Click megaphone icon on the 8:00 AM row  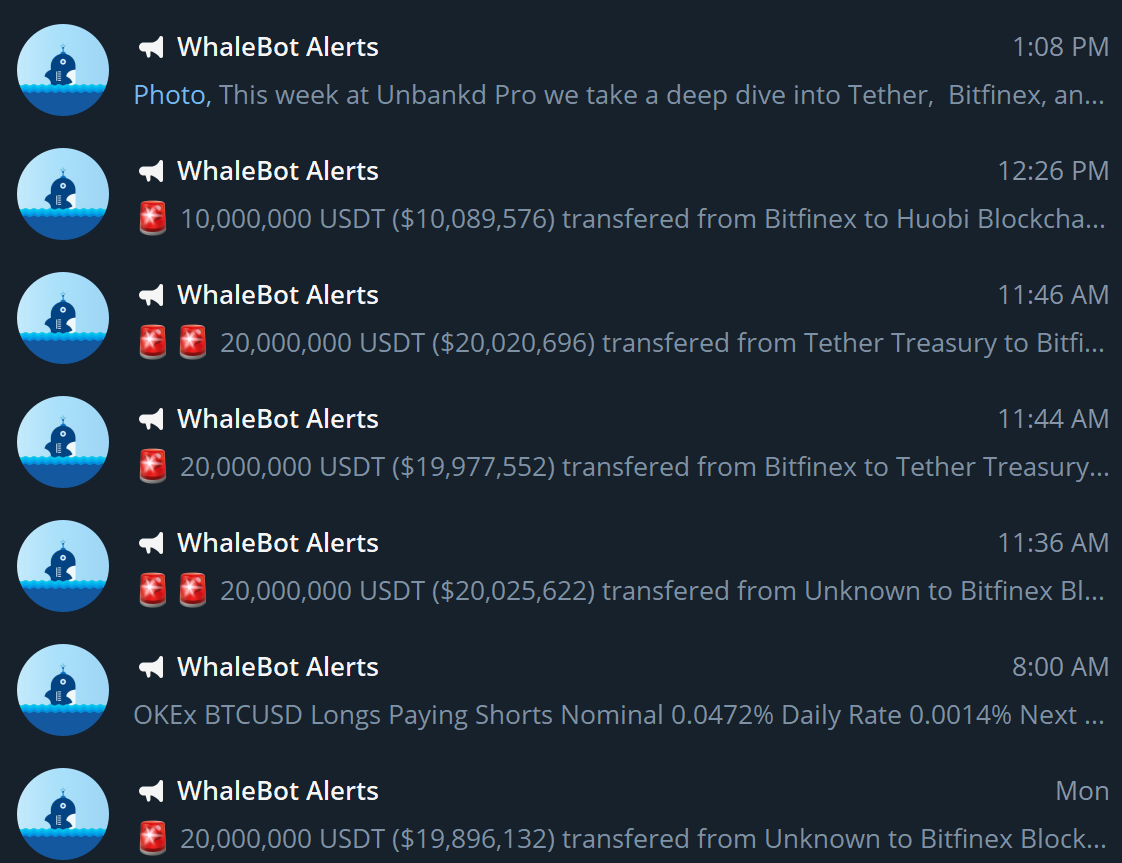[x=151, y=667]
